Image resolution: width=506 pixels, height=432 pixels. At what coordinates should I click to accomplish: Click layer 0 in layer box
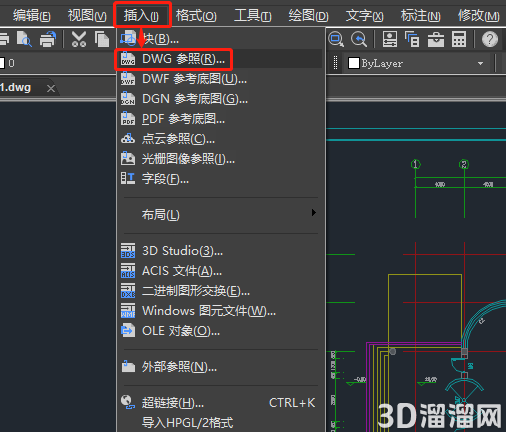coord(11,63)
